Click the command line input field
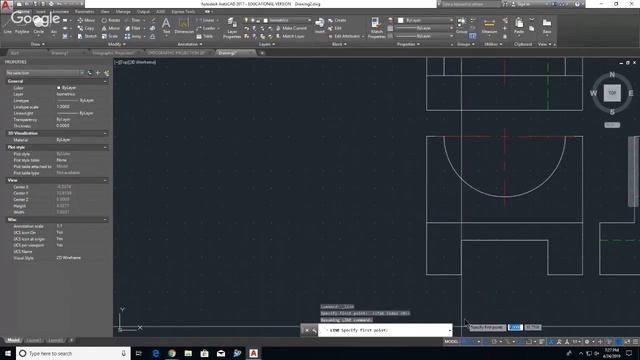Screen dimensions: 640x360 click(x=385, y=330)
